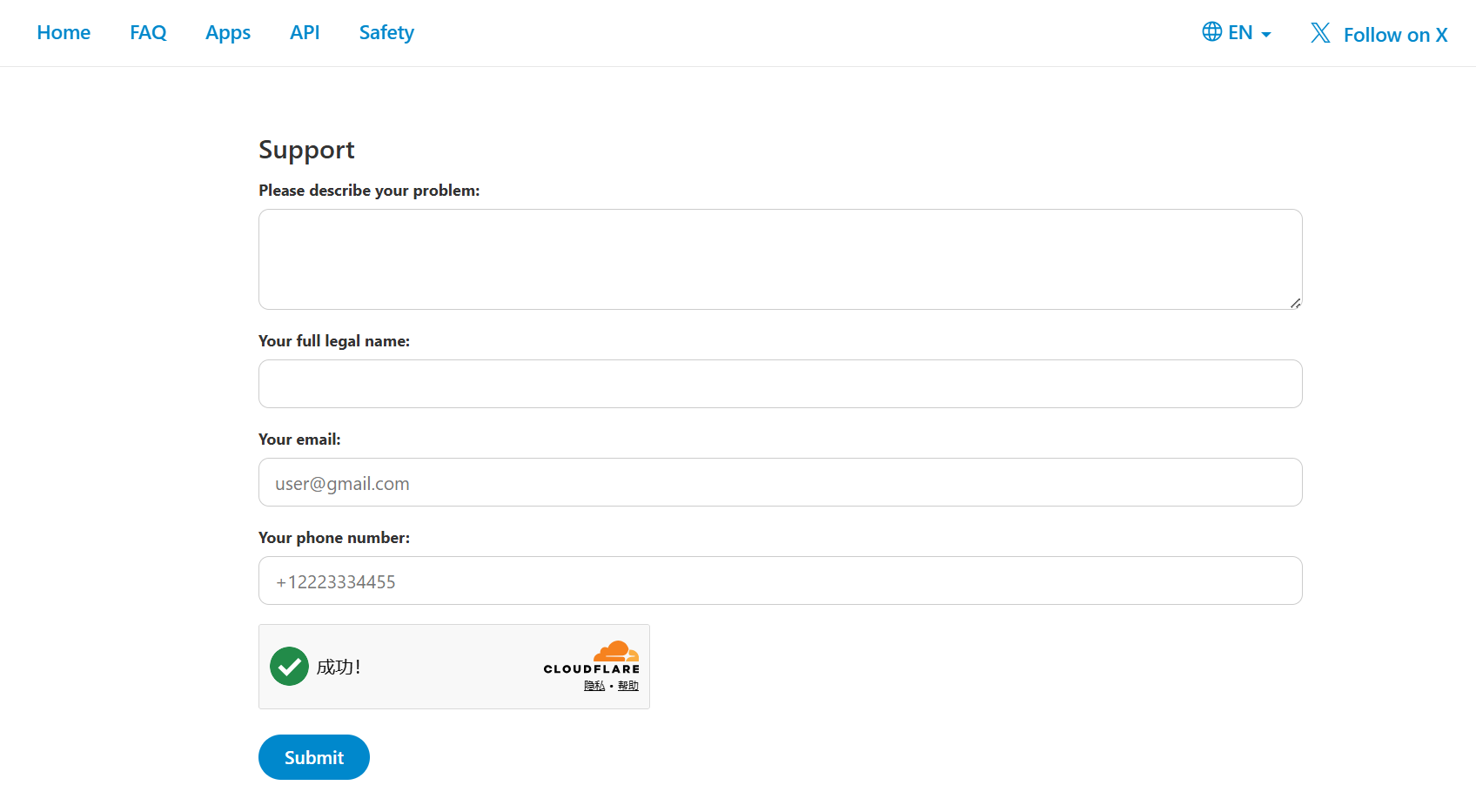1476x812 pixels.
Task: Click the textarea resize handle corner
Action: click(x=1295, y=303)
